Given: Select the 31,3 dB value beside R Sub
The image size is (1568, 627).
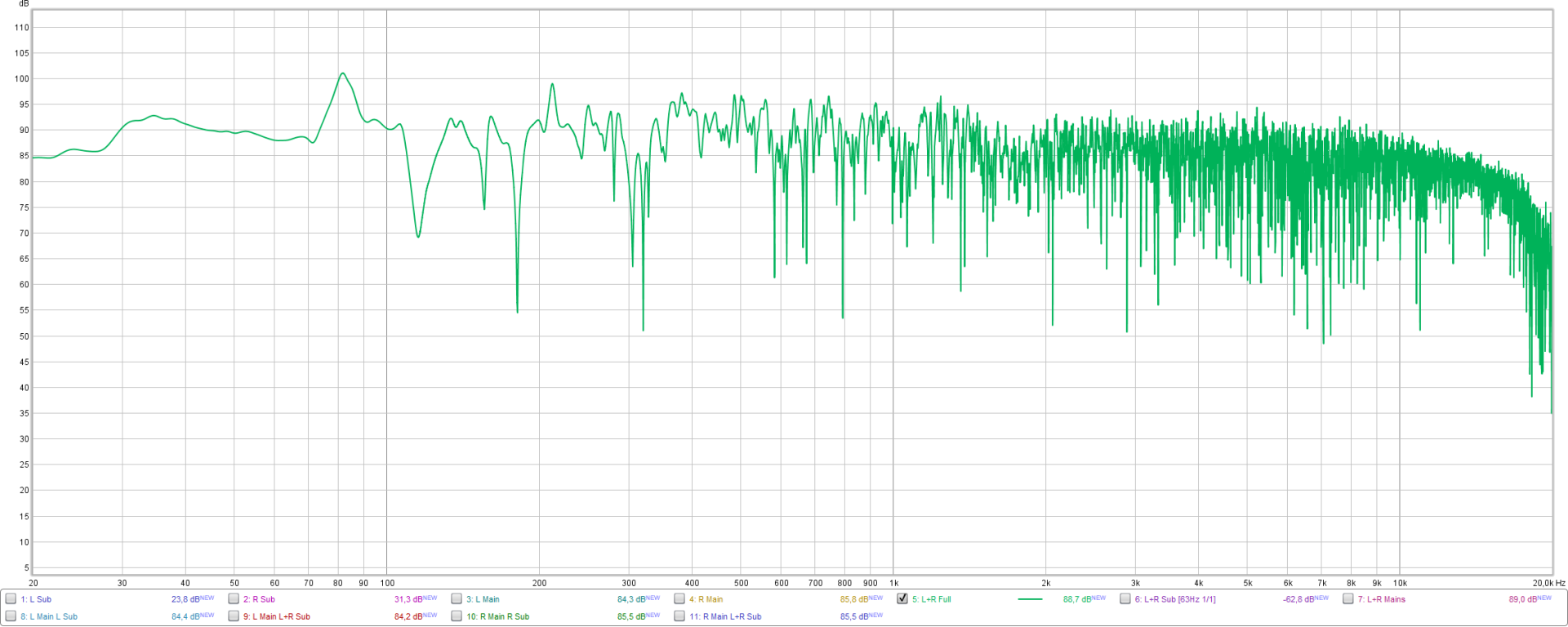Looking at the screenshot, I should point(408,599).
